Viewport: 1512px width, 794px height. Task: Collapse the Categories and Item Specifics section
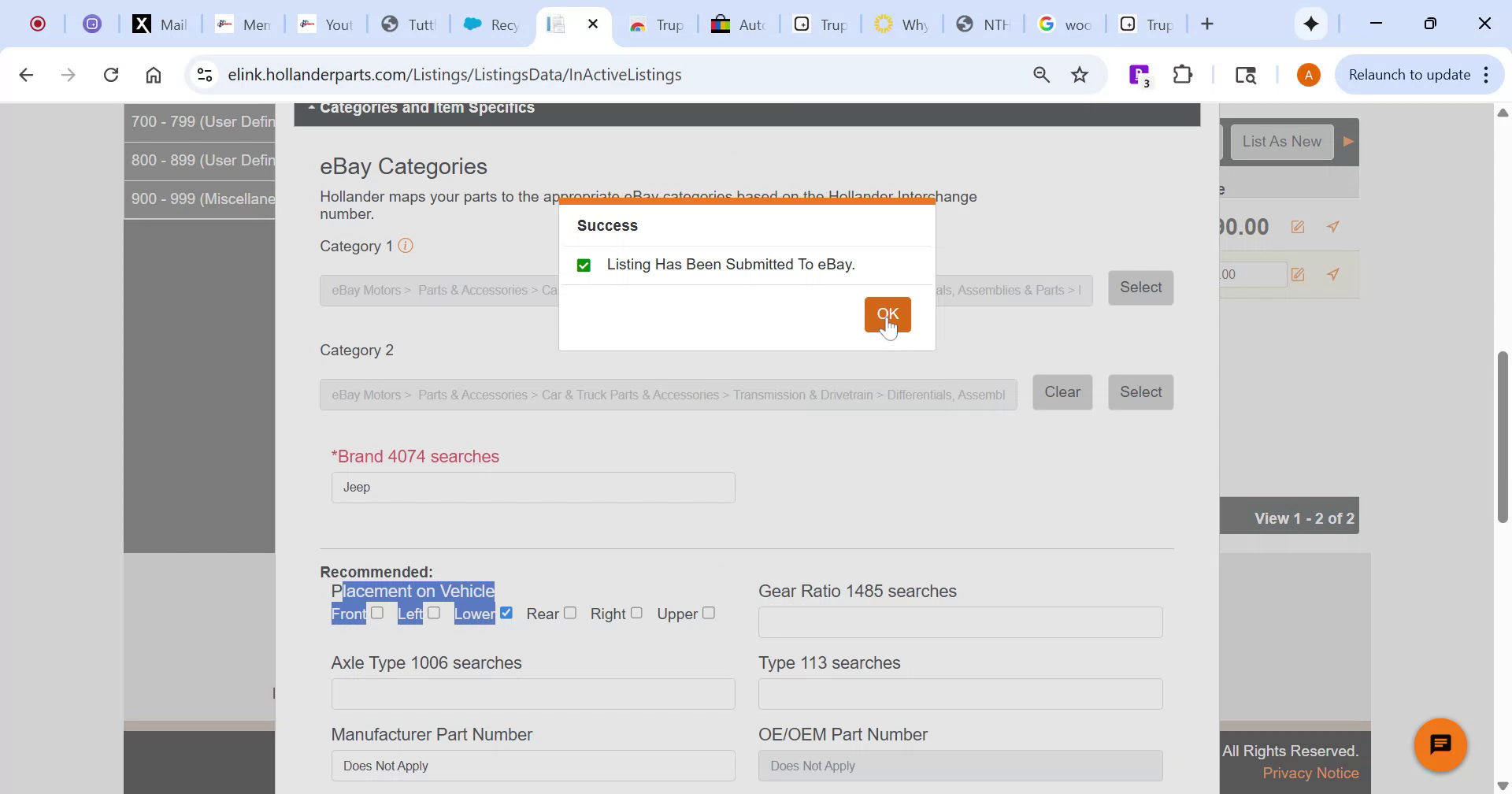point(311,107)
